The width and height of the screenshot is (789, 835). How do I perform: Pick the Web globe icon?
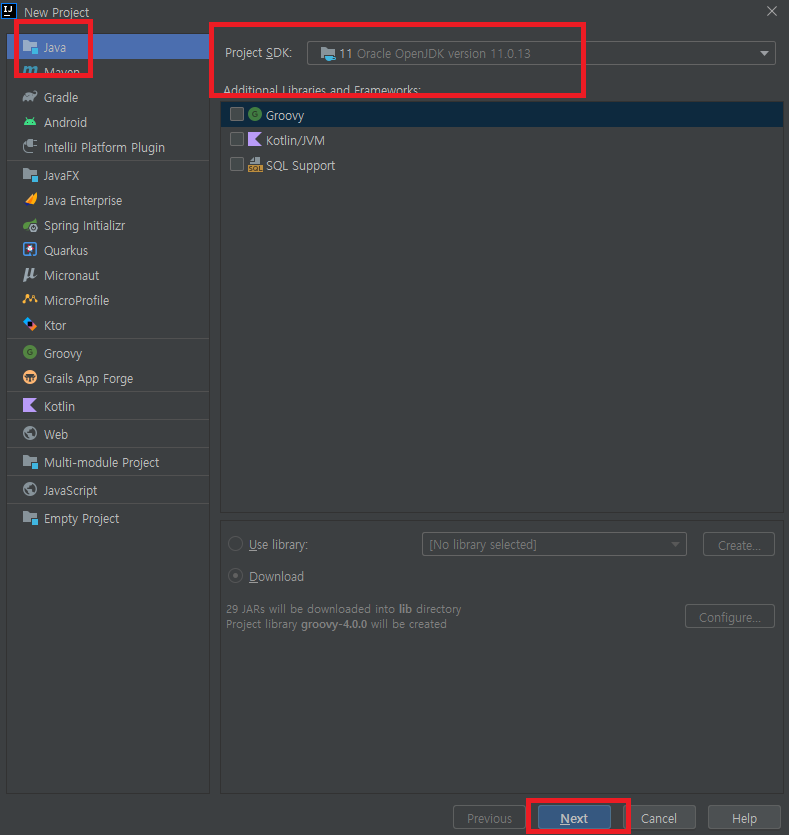click(30, 433)
